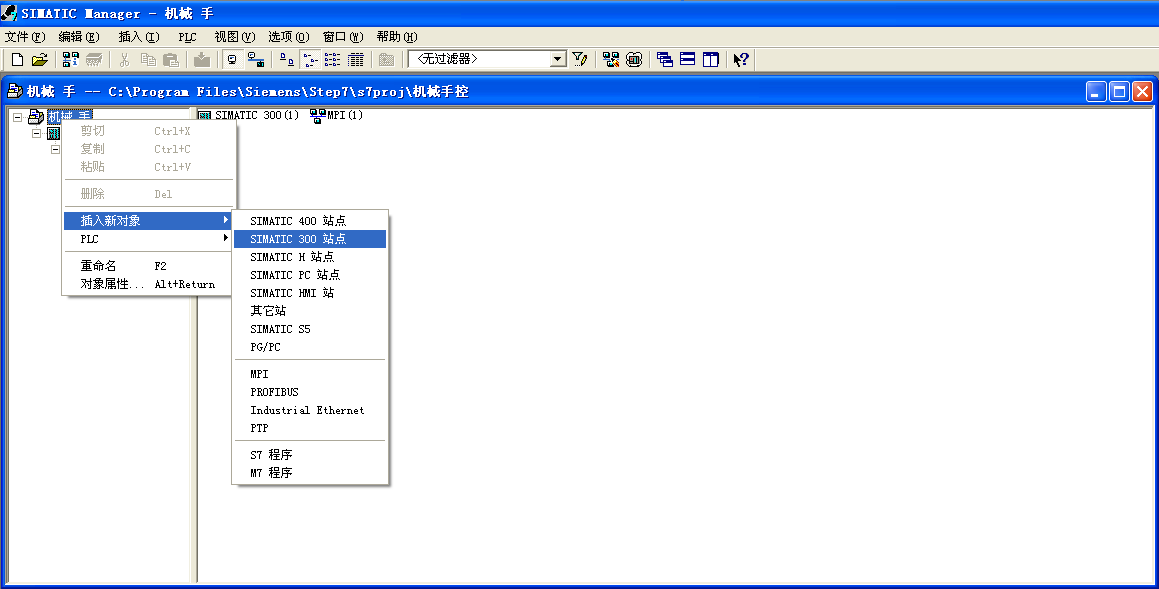The height and width of the screenshot is (589, 1159).
Task: Insert a SIMATIC HMI 站
Action: pyautogui.click(x=310, y=293)
